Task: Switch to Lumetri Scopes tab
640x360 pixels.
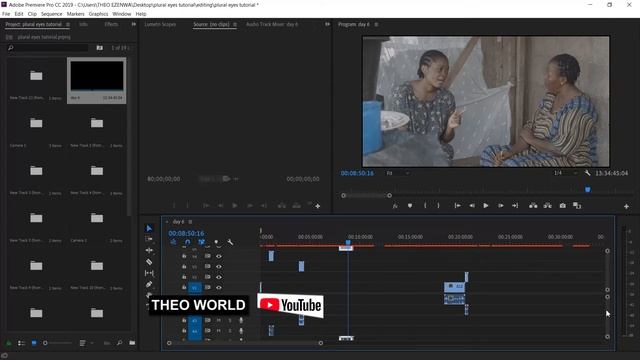Action: pos(160,24)
